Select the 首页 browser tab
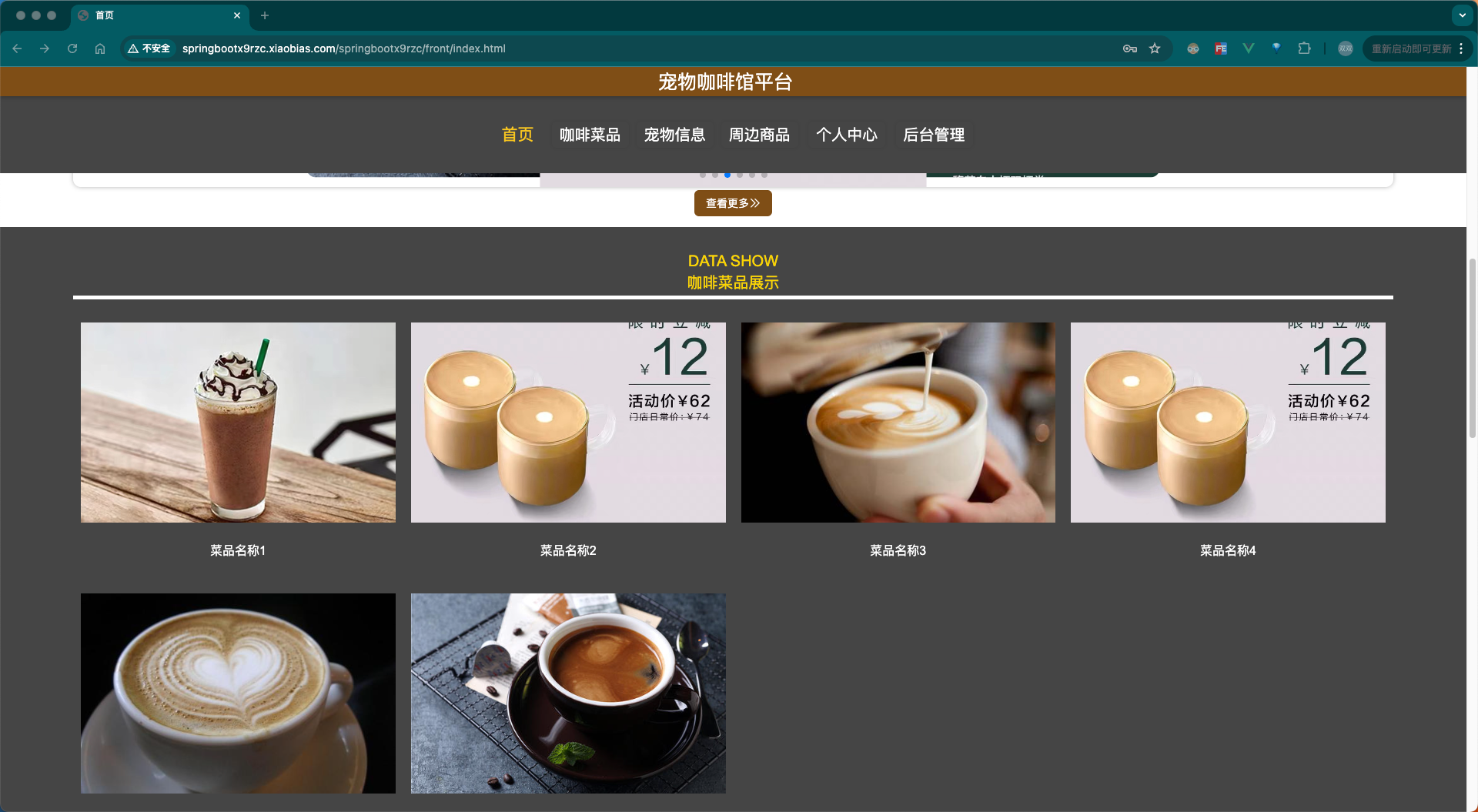Screen dimensions: 1478x812 coord(159,15)
